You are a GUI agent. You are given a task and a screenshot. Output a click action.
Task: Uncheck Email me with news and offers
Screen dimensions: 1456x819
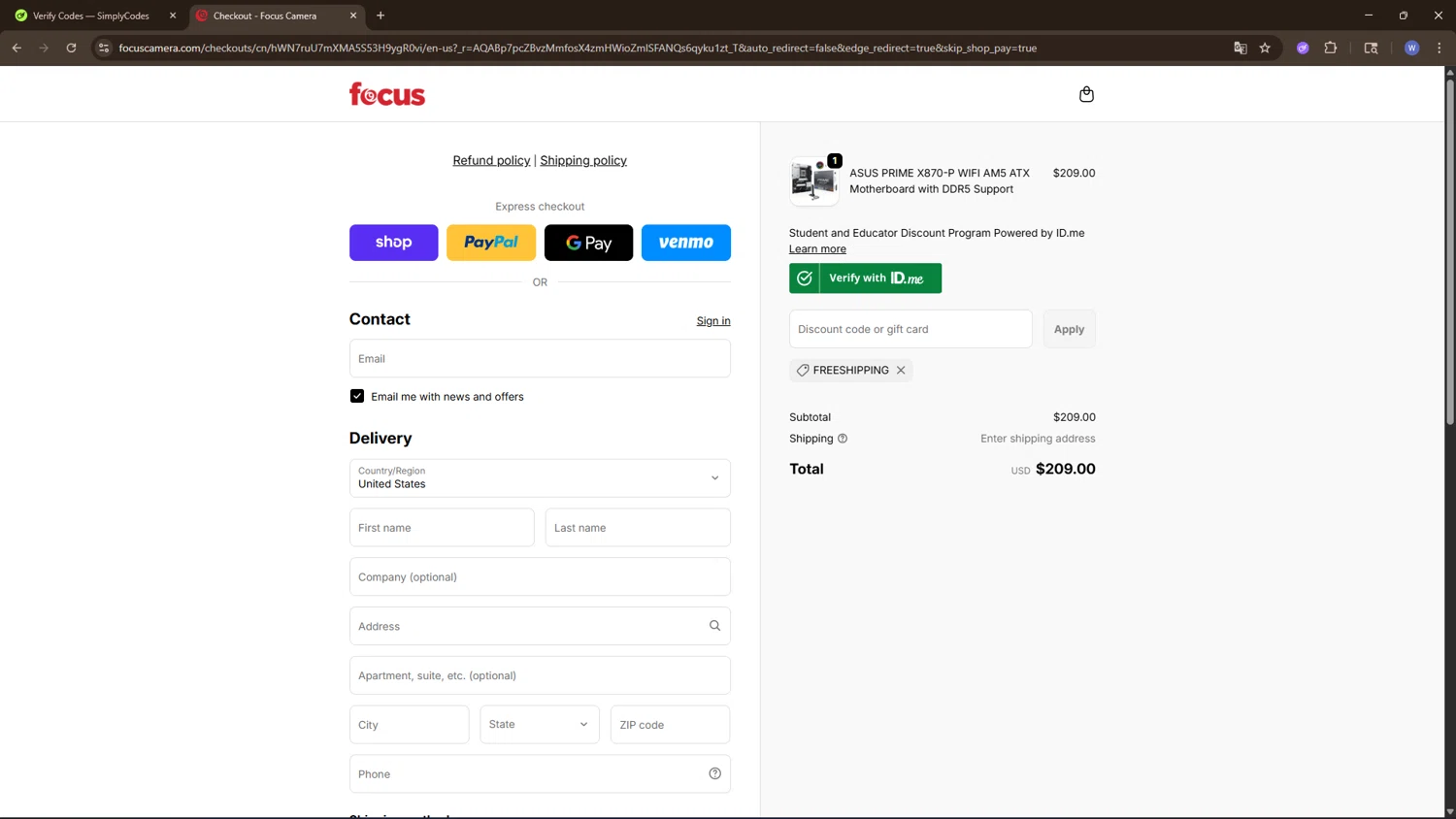(x=357, y=396)
